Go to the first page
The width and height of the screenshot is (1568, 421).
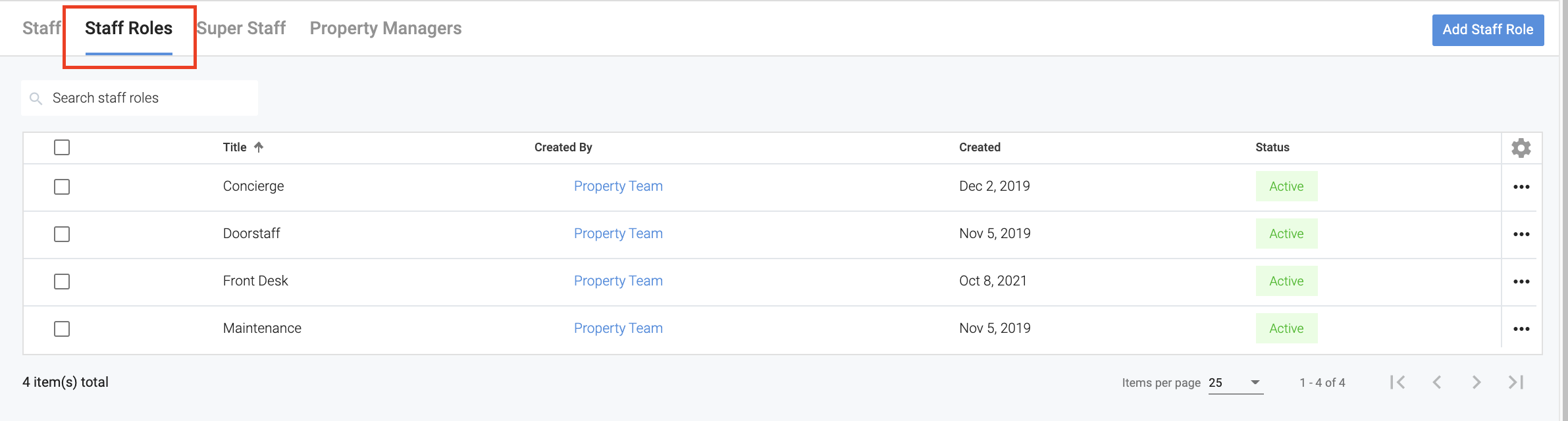point(1398,382)
